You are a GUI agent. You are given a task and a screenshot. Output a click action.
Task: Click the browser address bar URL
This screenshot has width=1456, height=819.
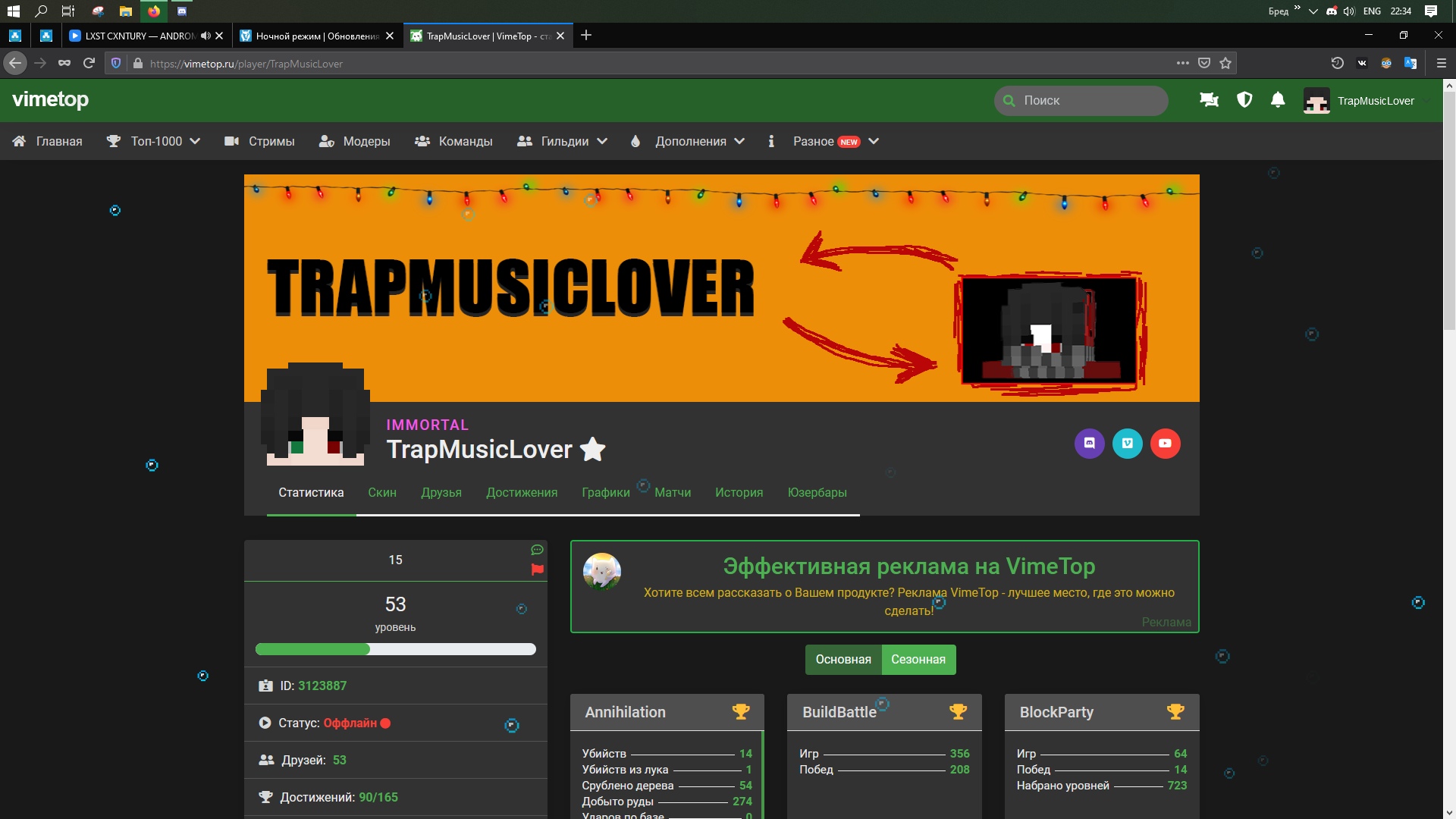click(246, 64)
